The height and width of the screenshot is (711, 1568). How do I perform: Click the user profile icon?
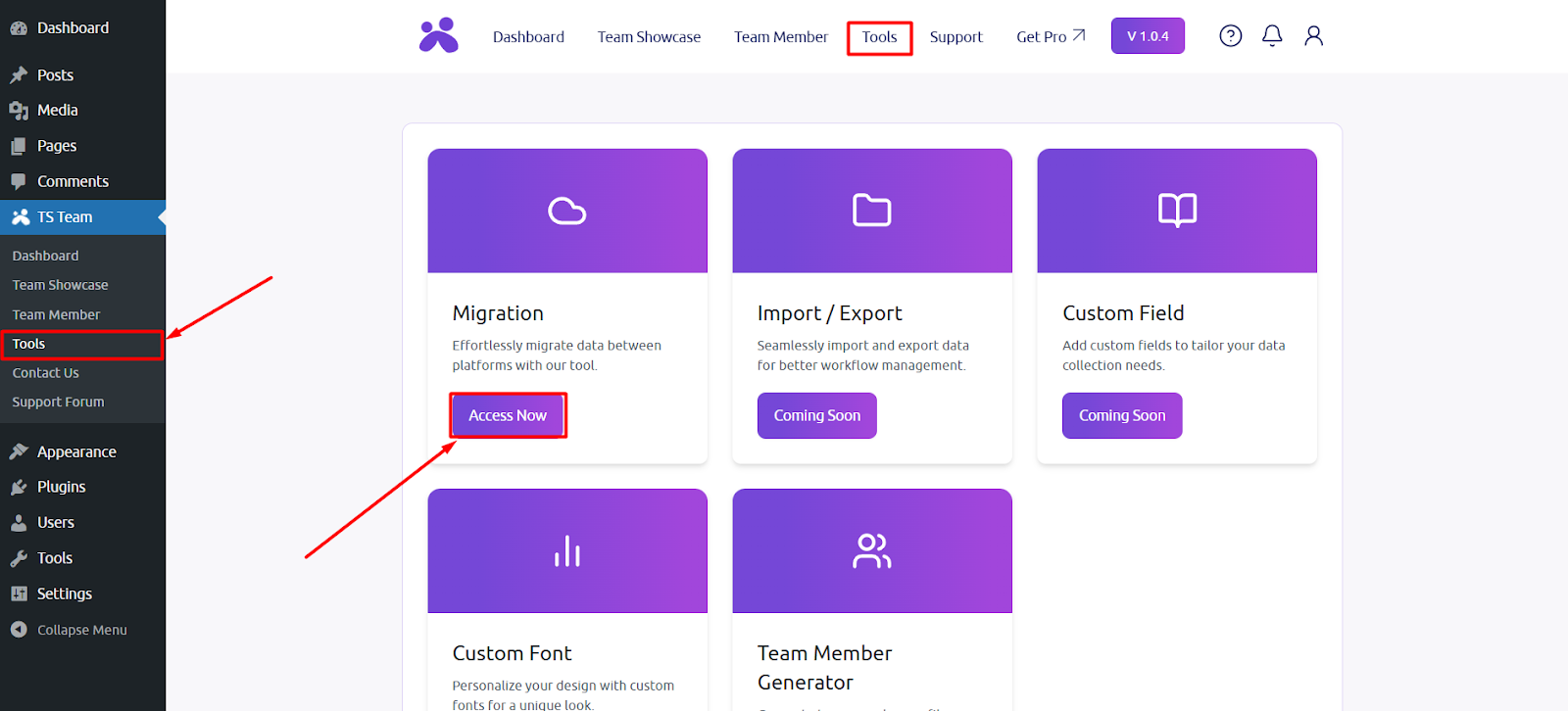(x=1313, y=36)
